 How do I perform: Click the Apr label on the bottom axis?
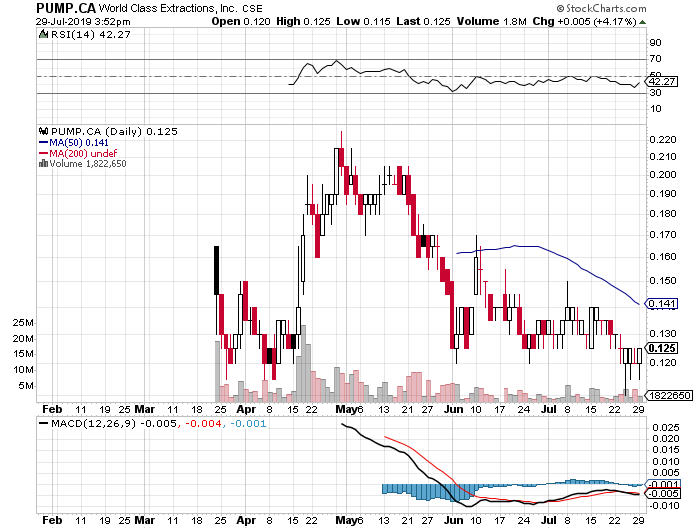tap(245, 521)
